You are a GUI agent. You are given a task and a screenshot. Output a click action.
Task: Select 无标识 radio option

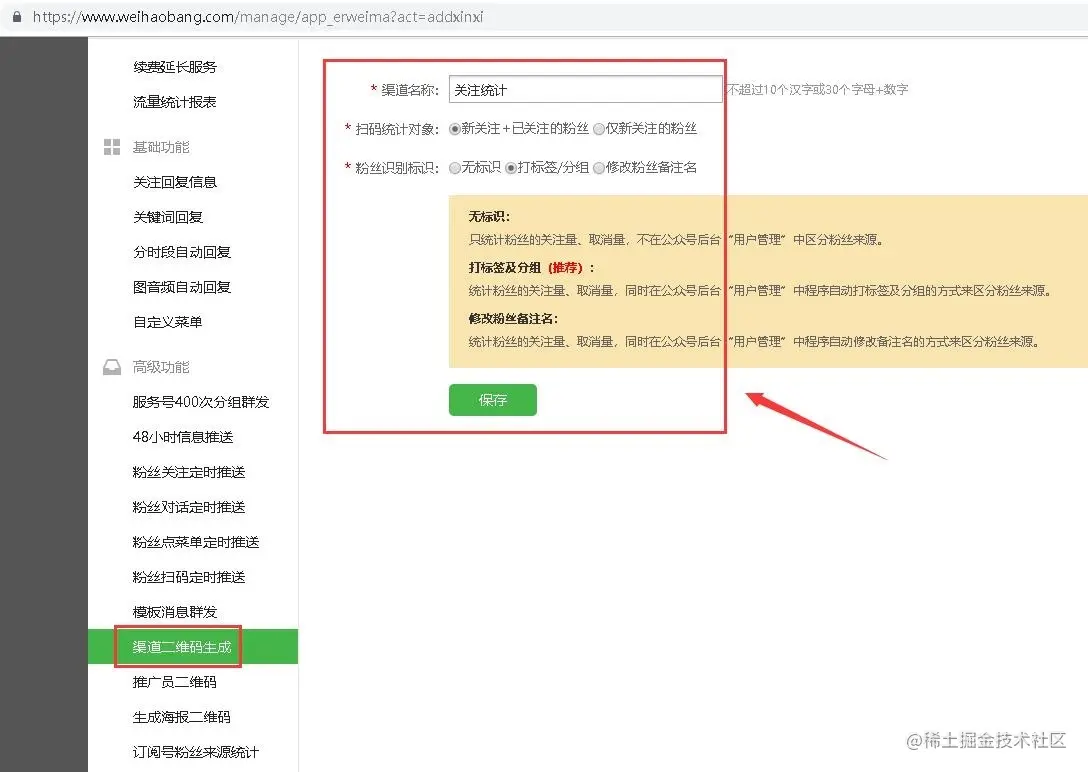click(x=454, y=168)
